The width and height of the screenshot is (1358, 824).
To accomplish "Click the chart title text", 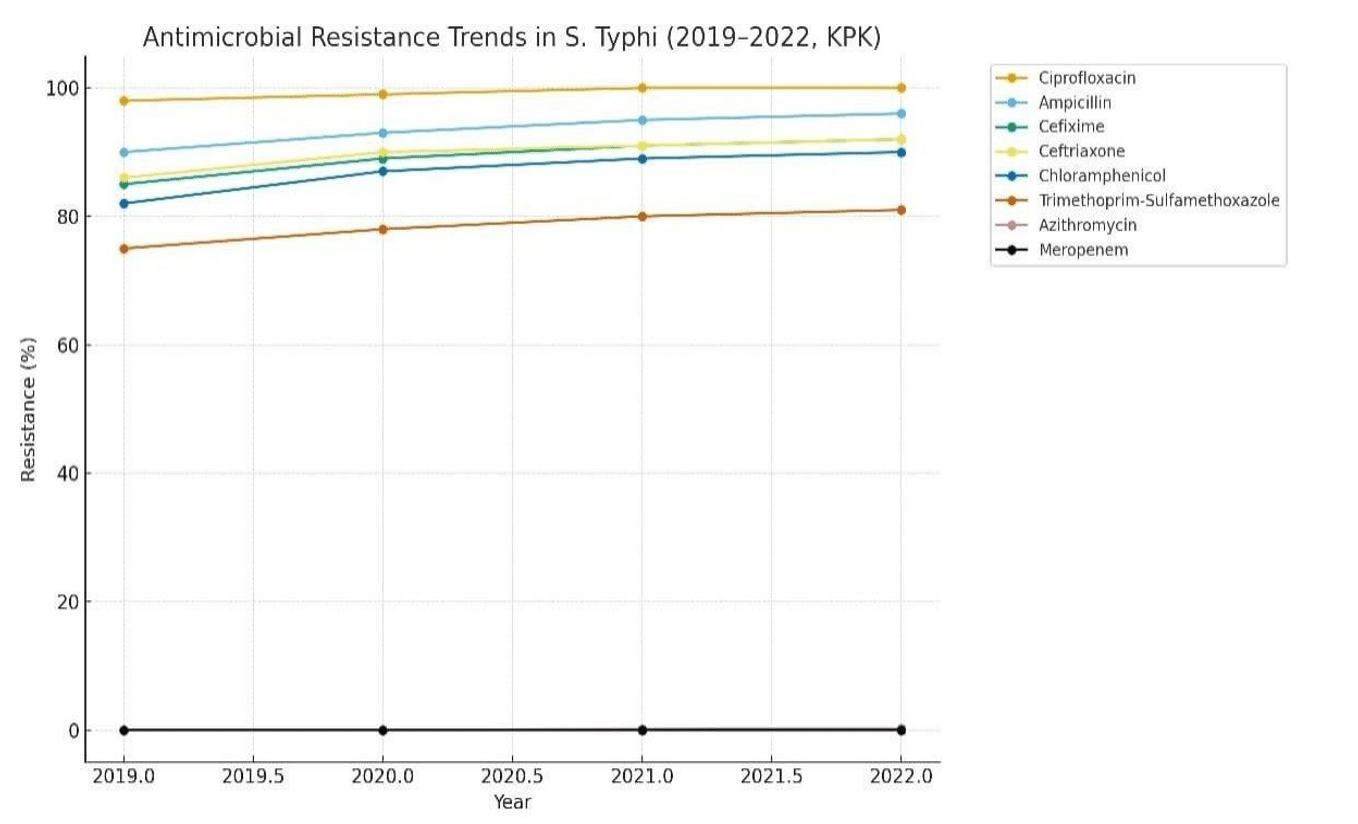I will tap(511, 38).
